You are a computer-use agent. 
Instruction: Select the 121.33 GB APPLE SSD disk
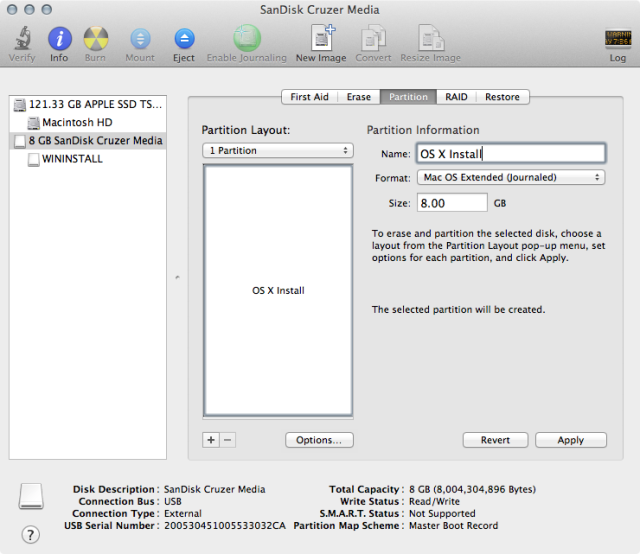pos(88,105)
